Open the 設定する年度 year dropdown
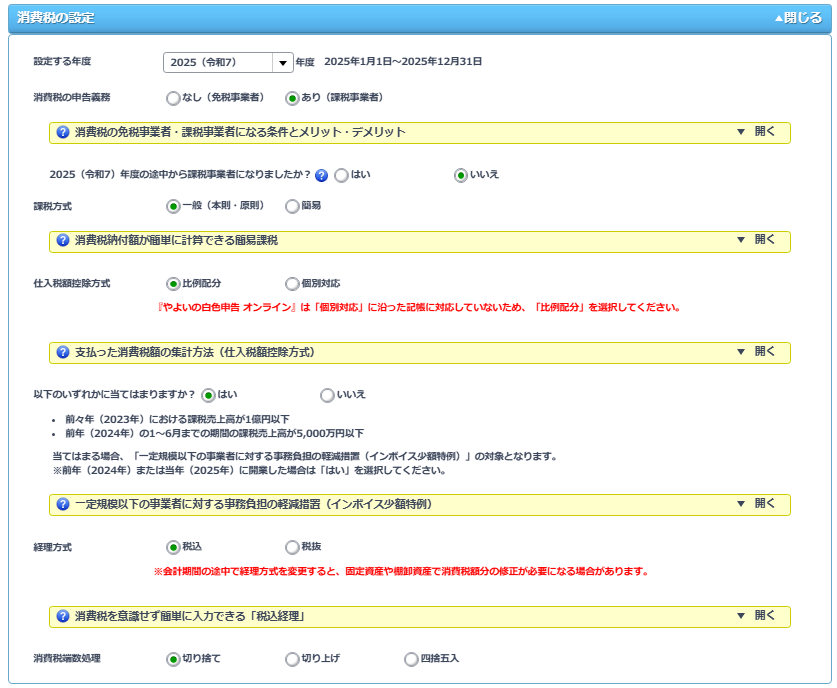This screenshot has height=688, width=837. (282, 63)
